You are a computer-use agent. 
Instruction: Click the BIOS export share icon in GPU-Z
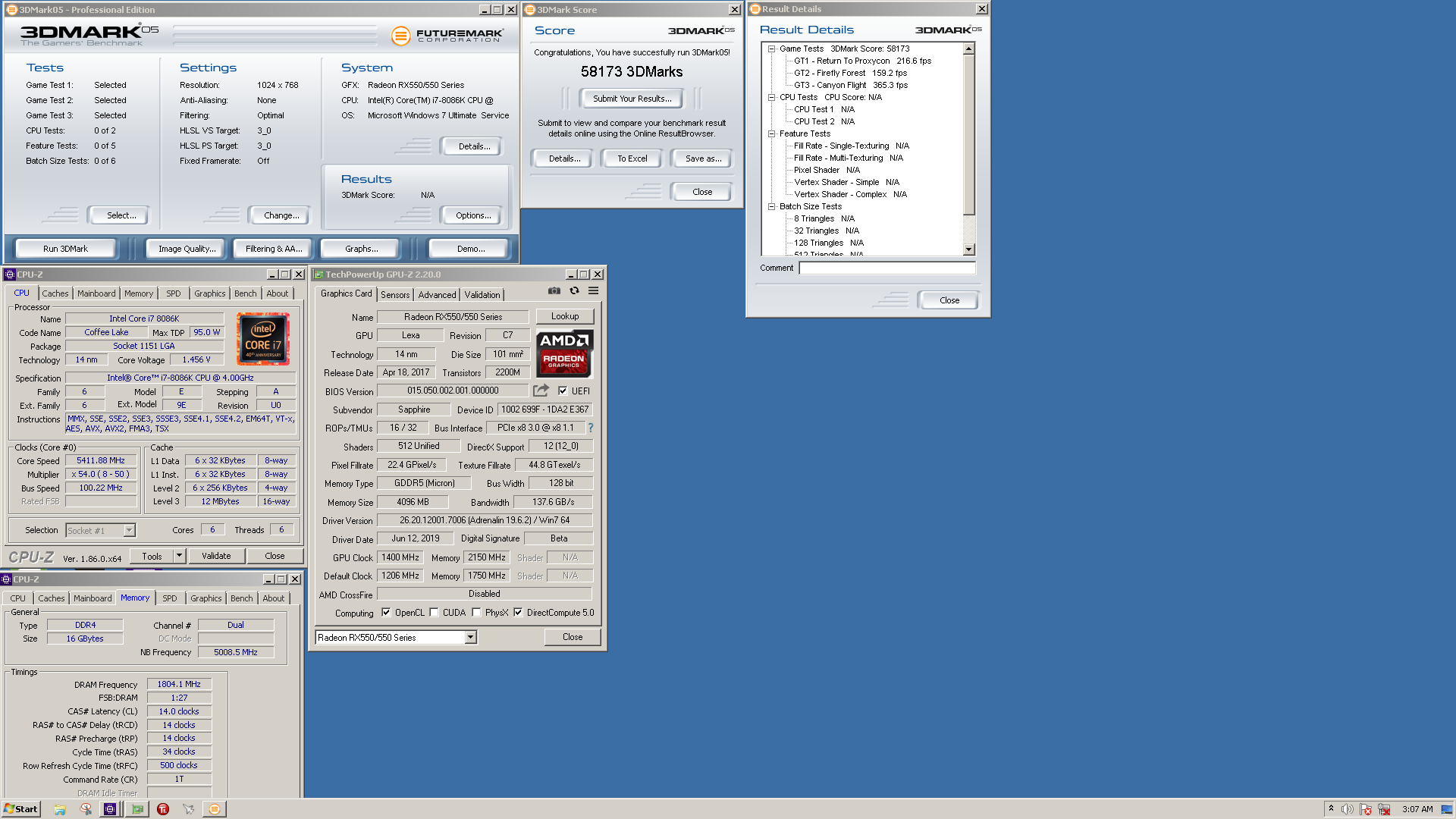(x=541, y=391)
